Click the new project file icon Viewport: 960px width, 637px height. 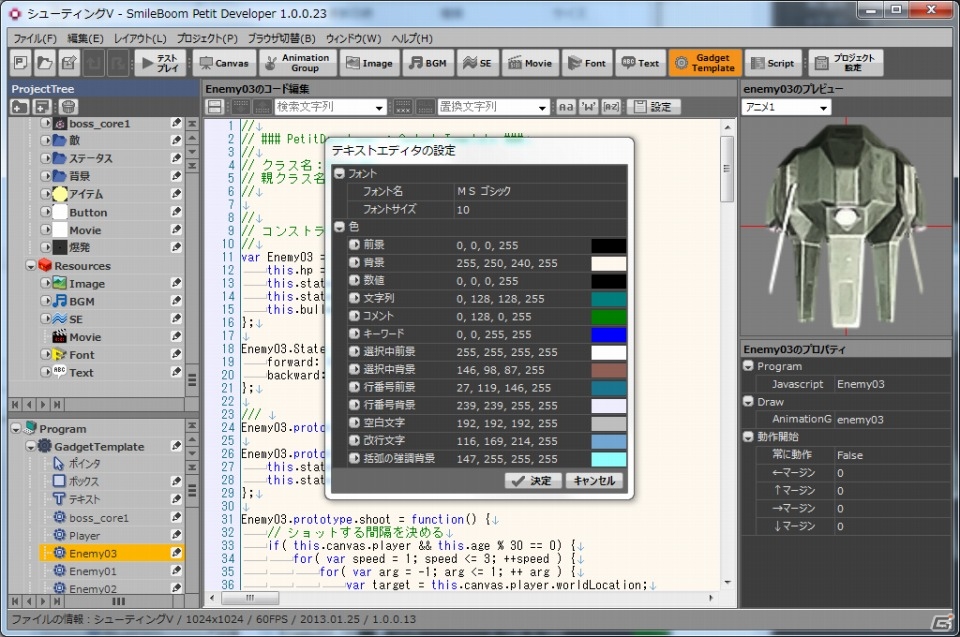[x=21, y=62]
